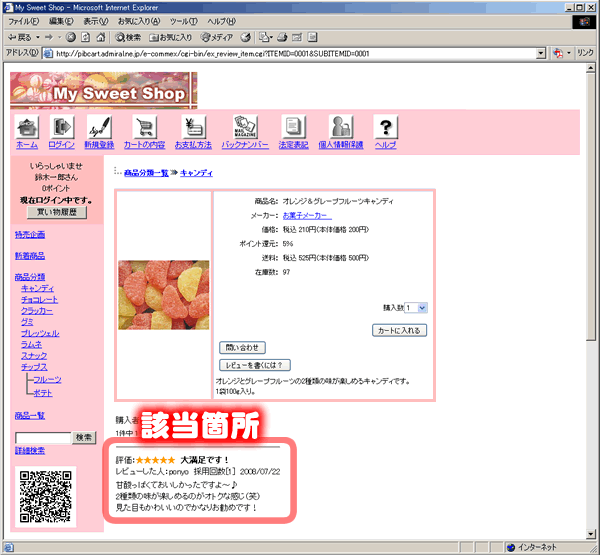Open the 表示(V) menu
Image resolution: width=600 pixels, height=555 pixels.
pyautogui.click(x=96, y=21)
